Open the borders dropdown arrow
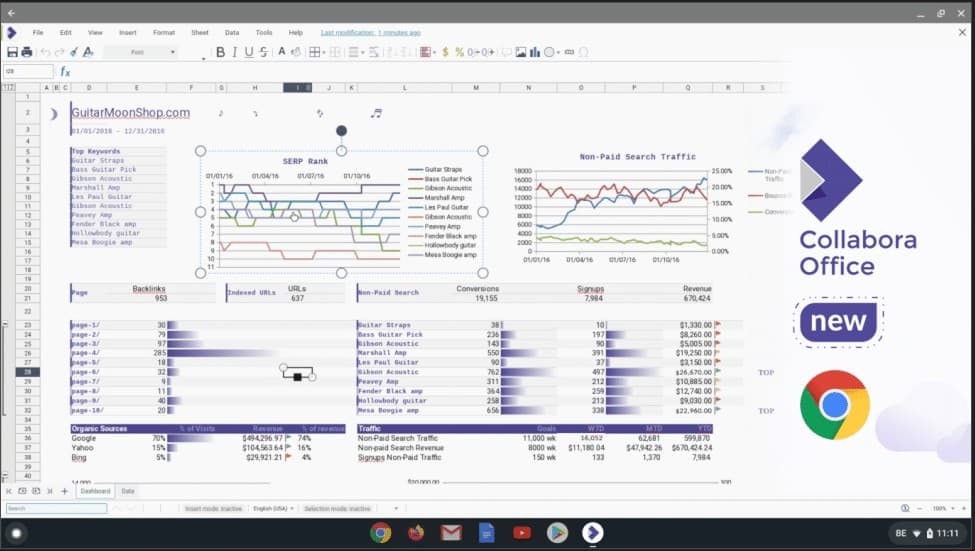The image size is (975, 551). (325, 53)
